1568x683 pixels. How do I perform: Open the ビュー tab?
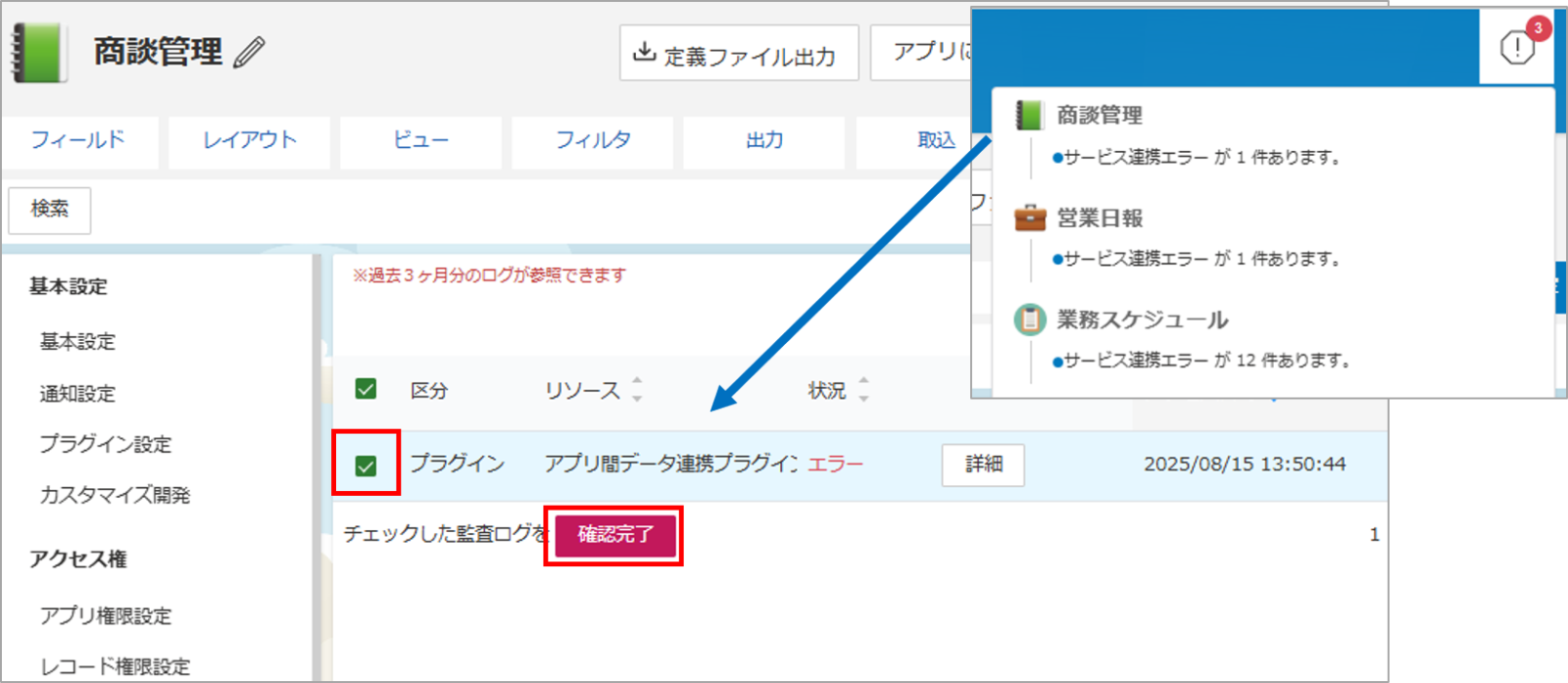point(420,141)
